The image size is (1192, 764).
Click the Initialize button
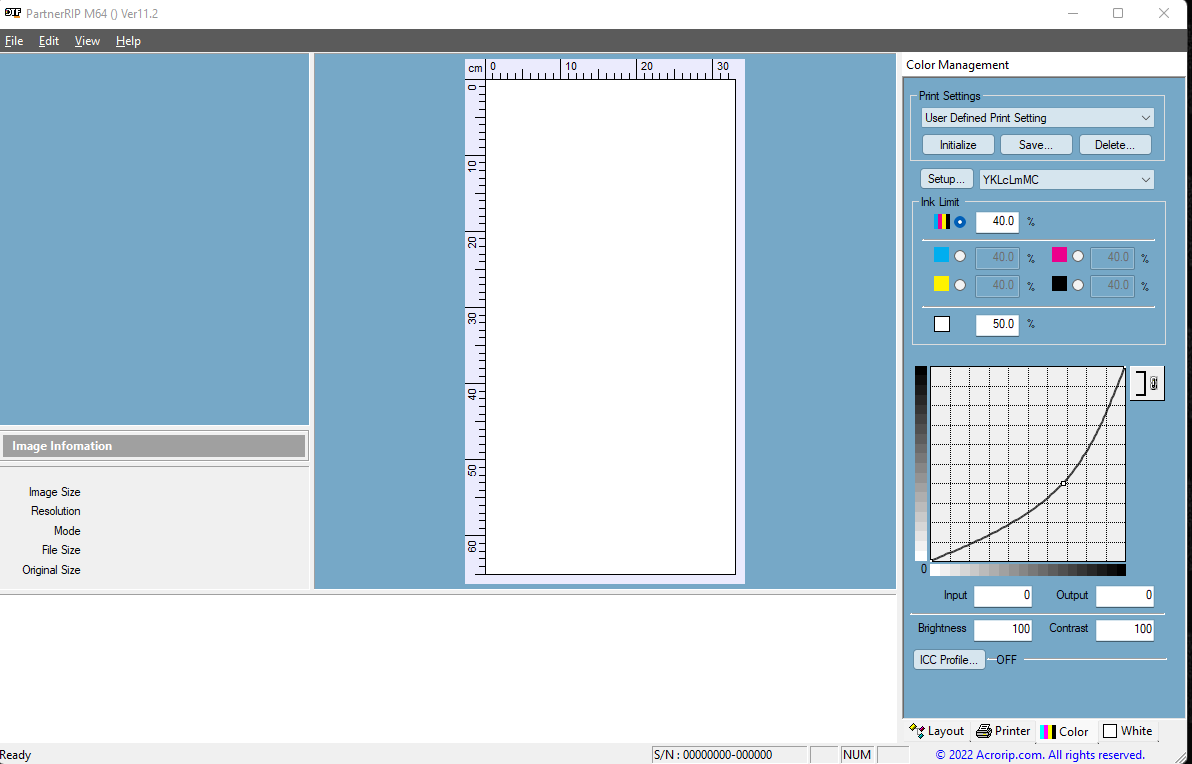(957, 145)
